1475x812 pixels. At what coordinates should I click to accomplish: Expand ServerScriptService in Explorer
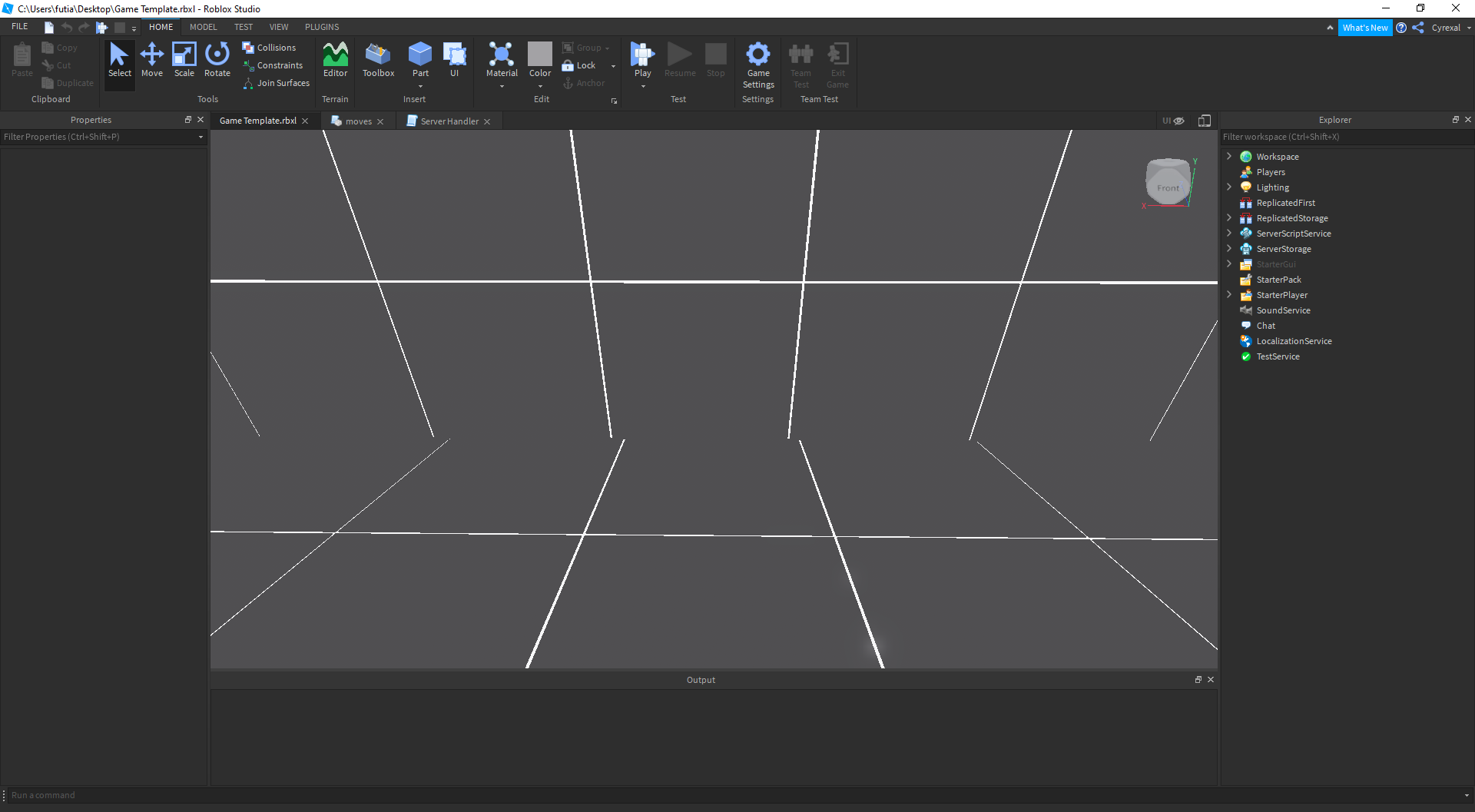click(1229, 233)
